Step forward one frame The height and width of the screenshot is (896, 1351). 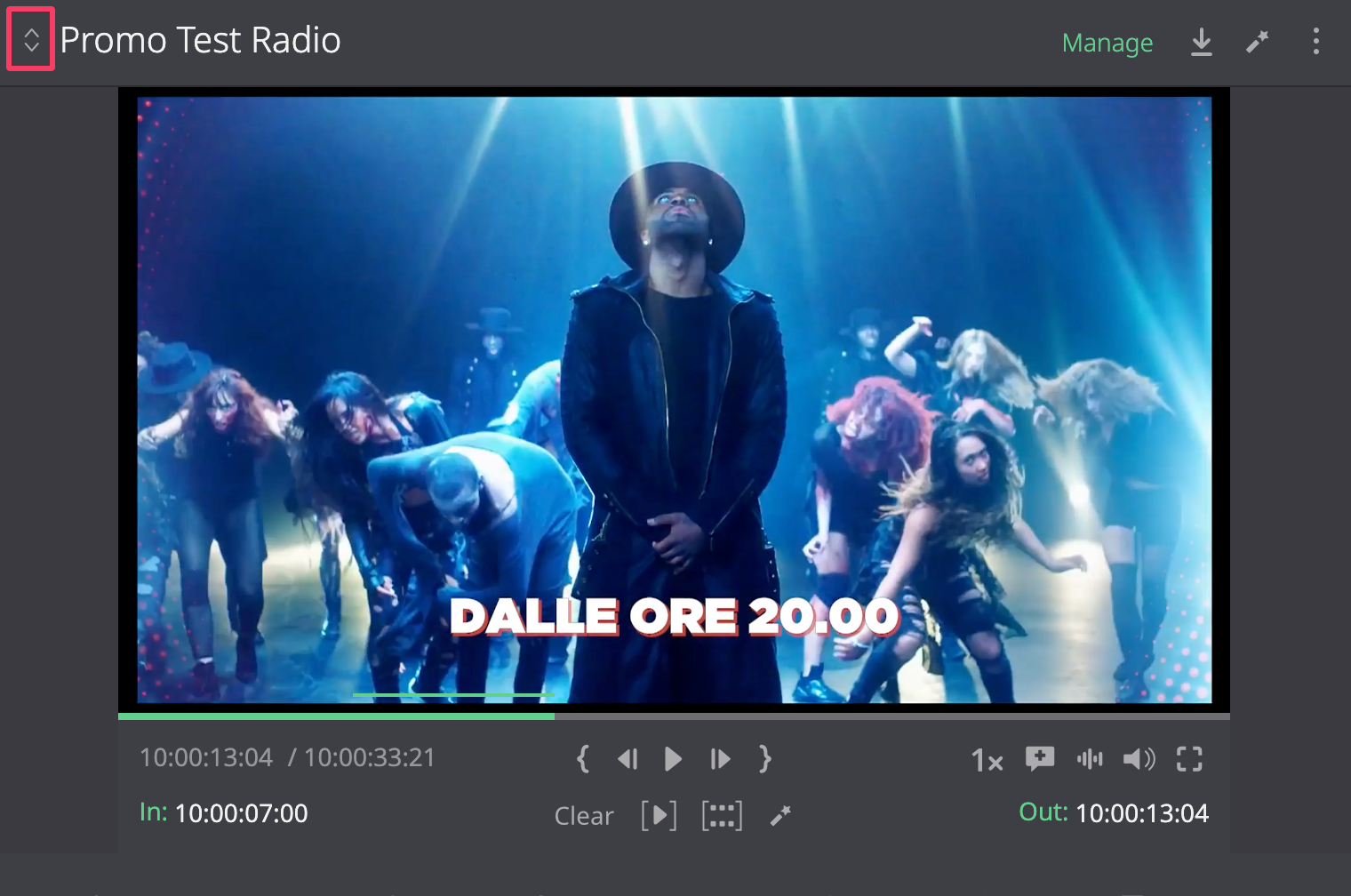(x=720, y=759)
